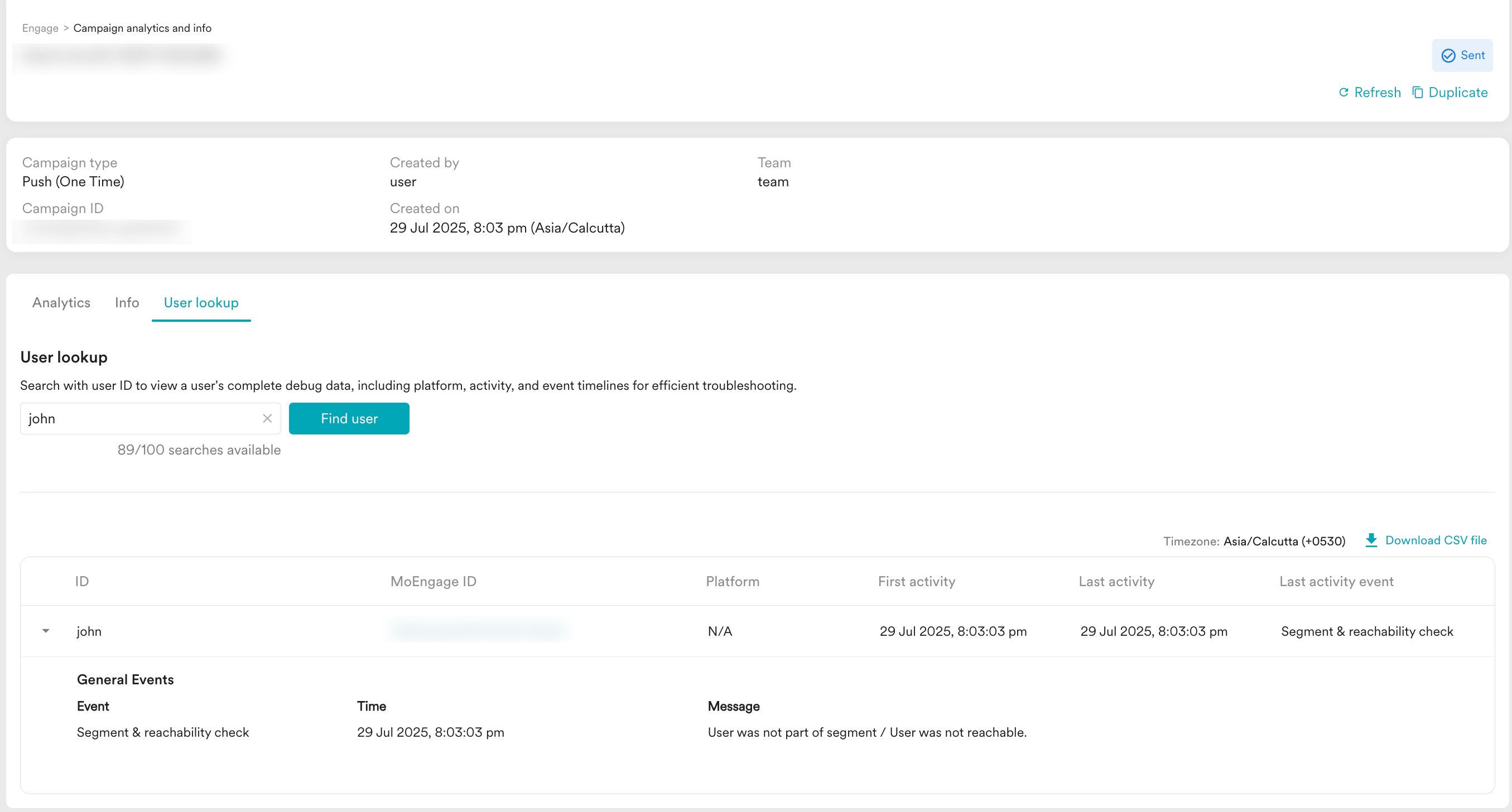The height and width of the screenshot is (812, 1512).
Task: Collapse the john user row
Action: (x=46, y=631)
